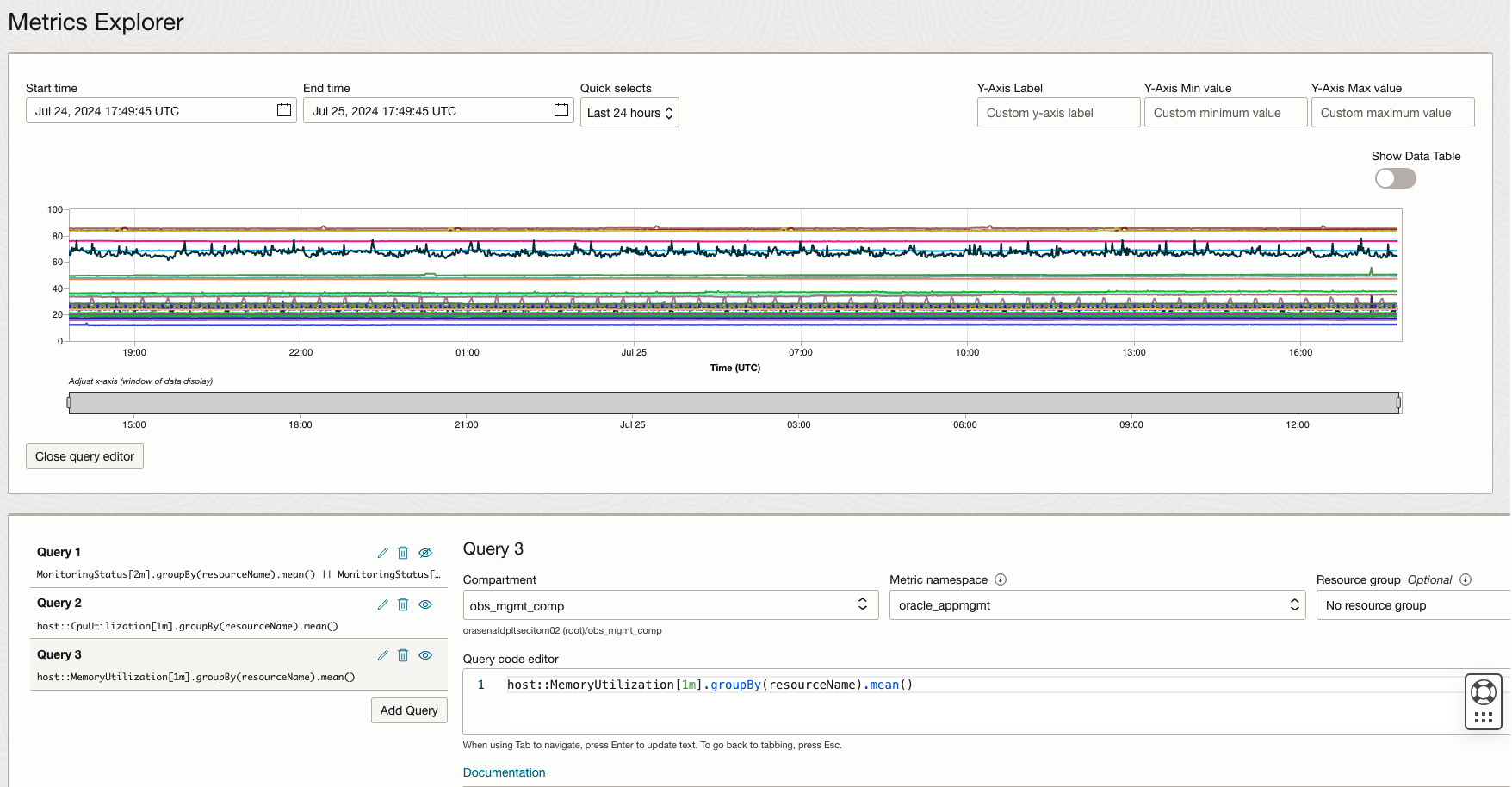Edit Query 1 using the pencil icon

382,553
